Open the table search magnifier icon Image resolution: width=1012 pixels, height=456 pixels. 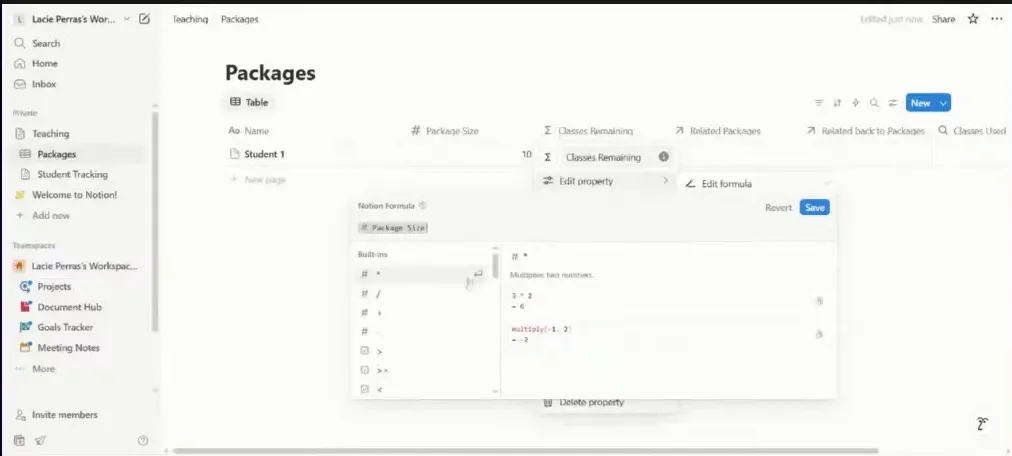(x=874, y=103)
